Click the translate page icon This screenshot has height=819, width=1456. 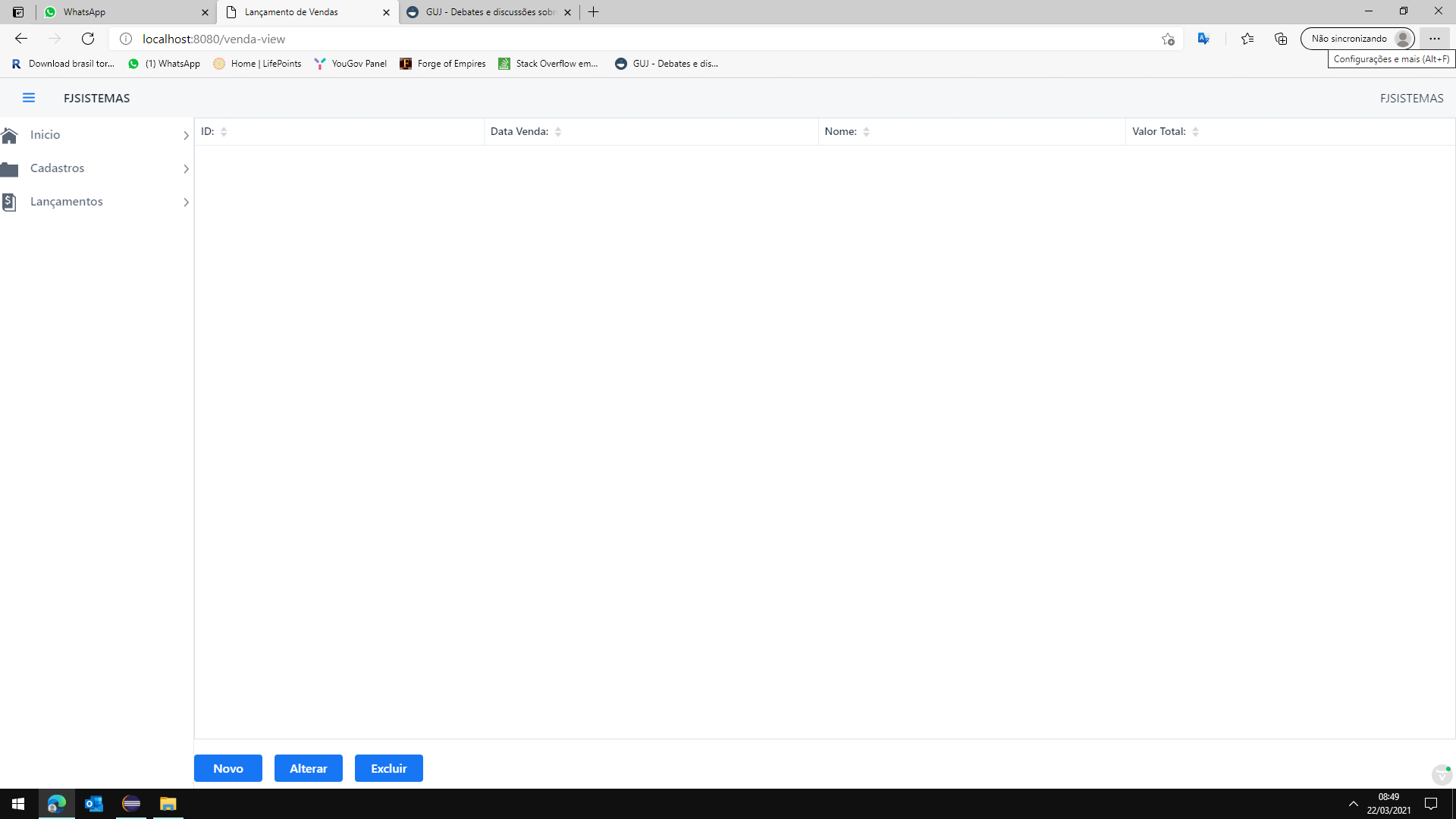1203,39
